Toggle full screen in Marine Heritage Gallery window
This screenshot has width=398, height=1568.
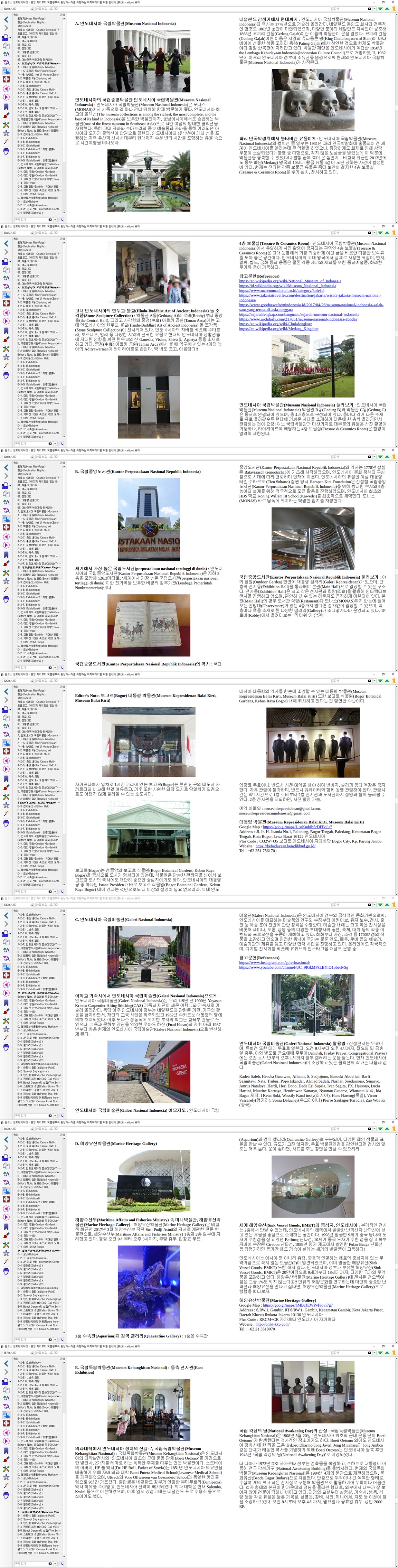(x=6, y=1198)
